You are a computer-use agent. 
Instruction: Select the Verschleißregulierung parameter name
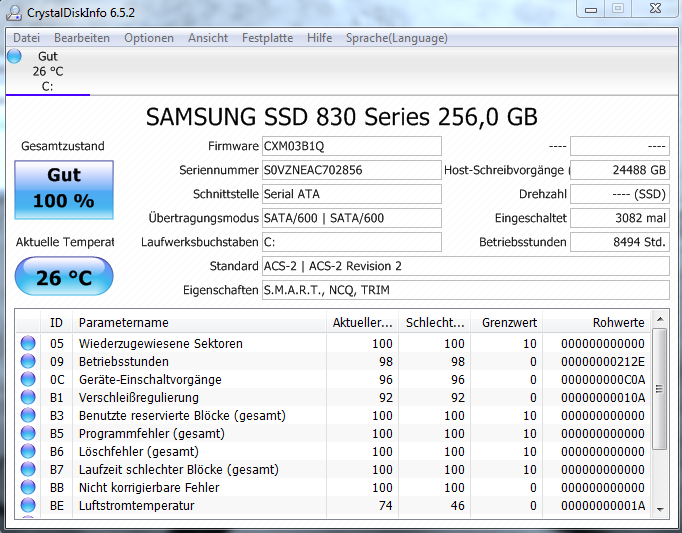click(x=138, y=398)
